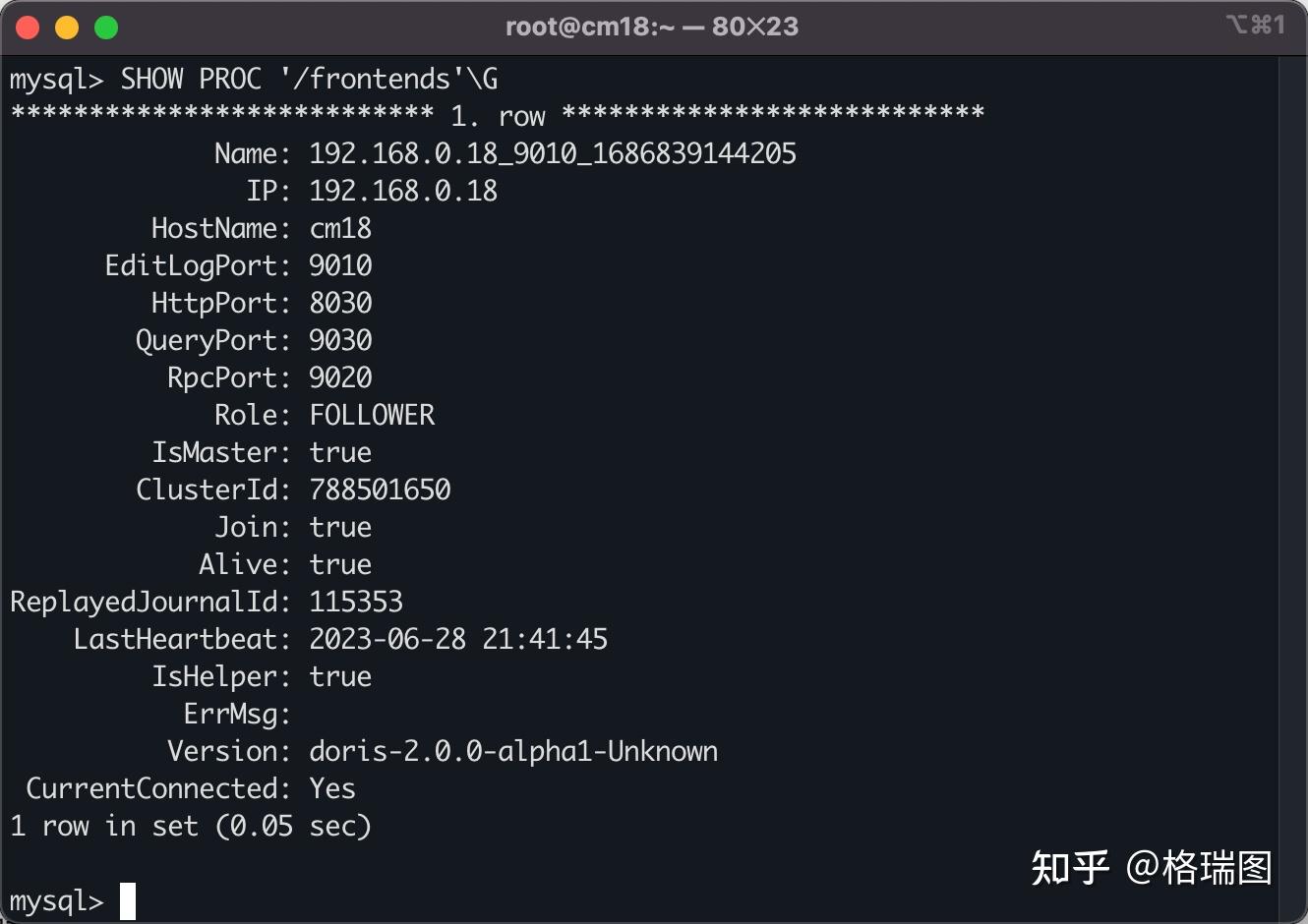Screen dimensions: 1308x924
Task: Click the LastHeartbeat timestamp 2023-06-28 21:41:45
Action: [458, 639]
